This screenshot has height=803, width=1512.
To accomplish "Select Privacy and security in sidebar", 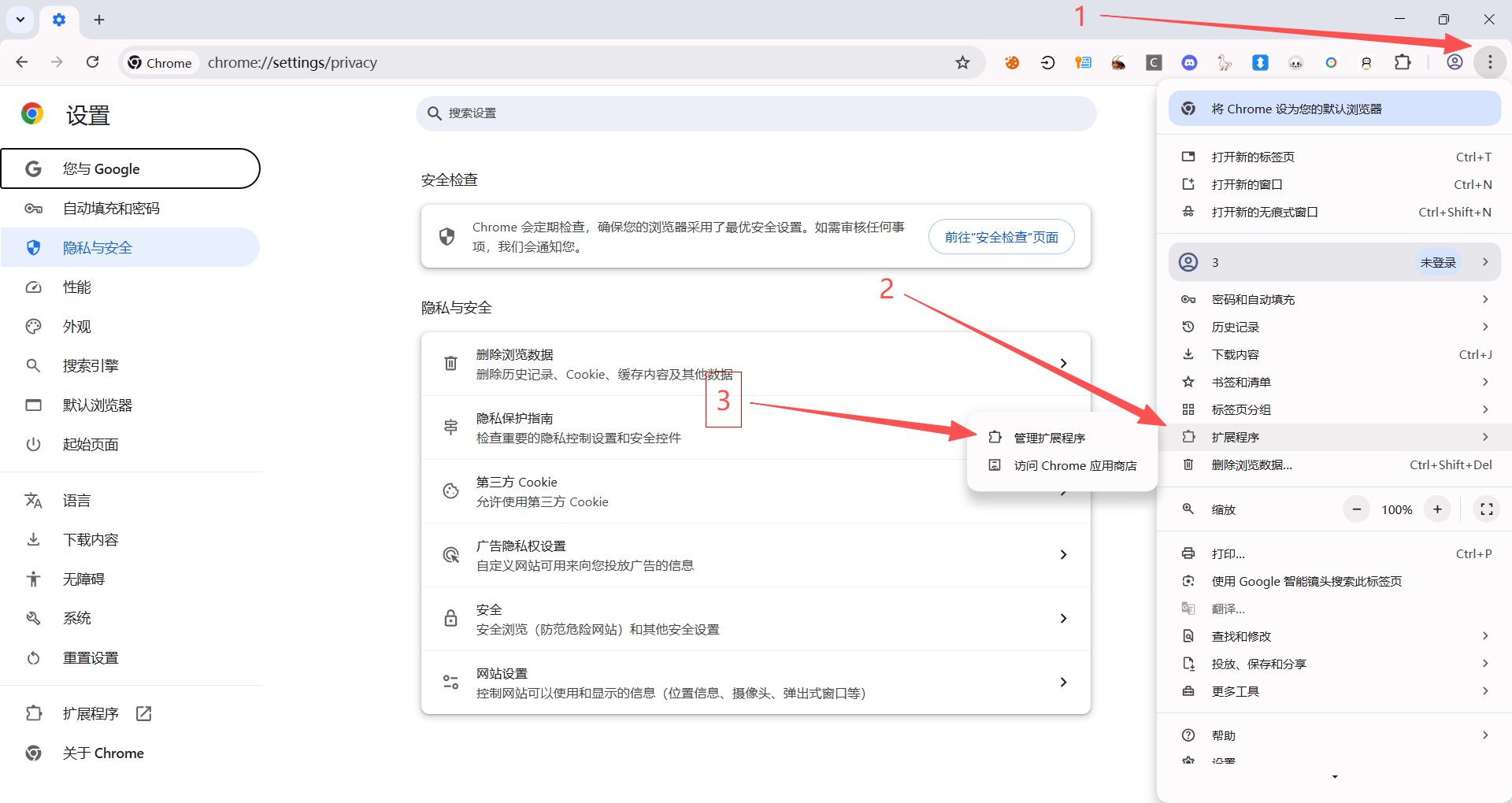I will (x=130, y=247).
